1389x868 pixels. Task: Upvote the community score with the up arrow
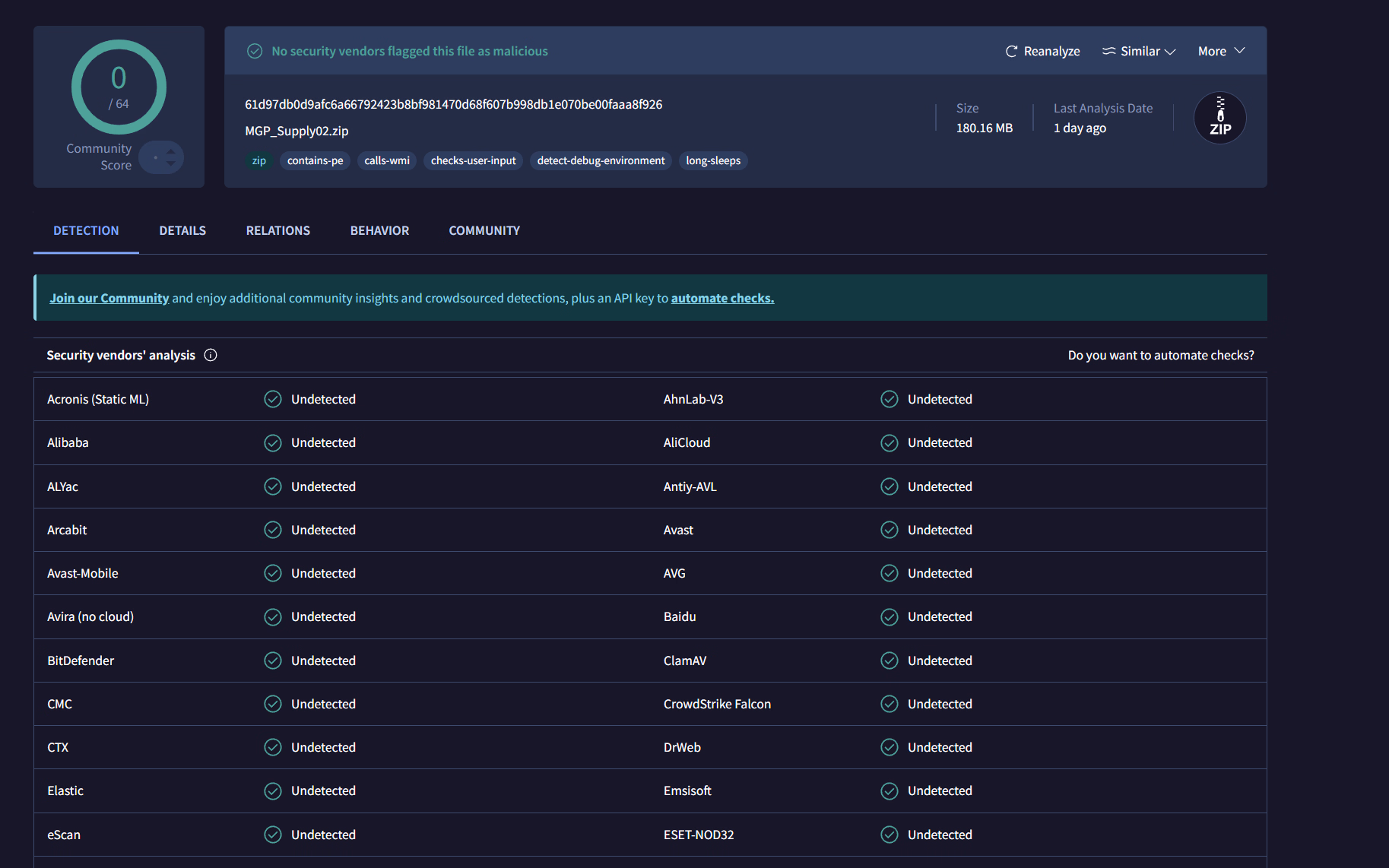(x=171, y=152)
